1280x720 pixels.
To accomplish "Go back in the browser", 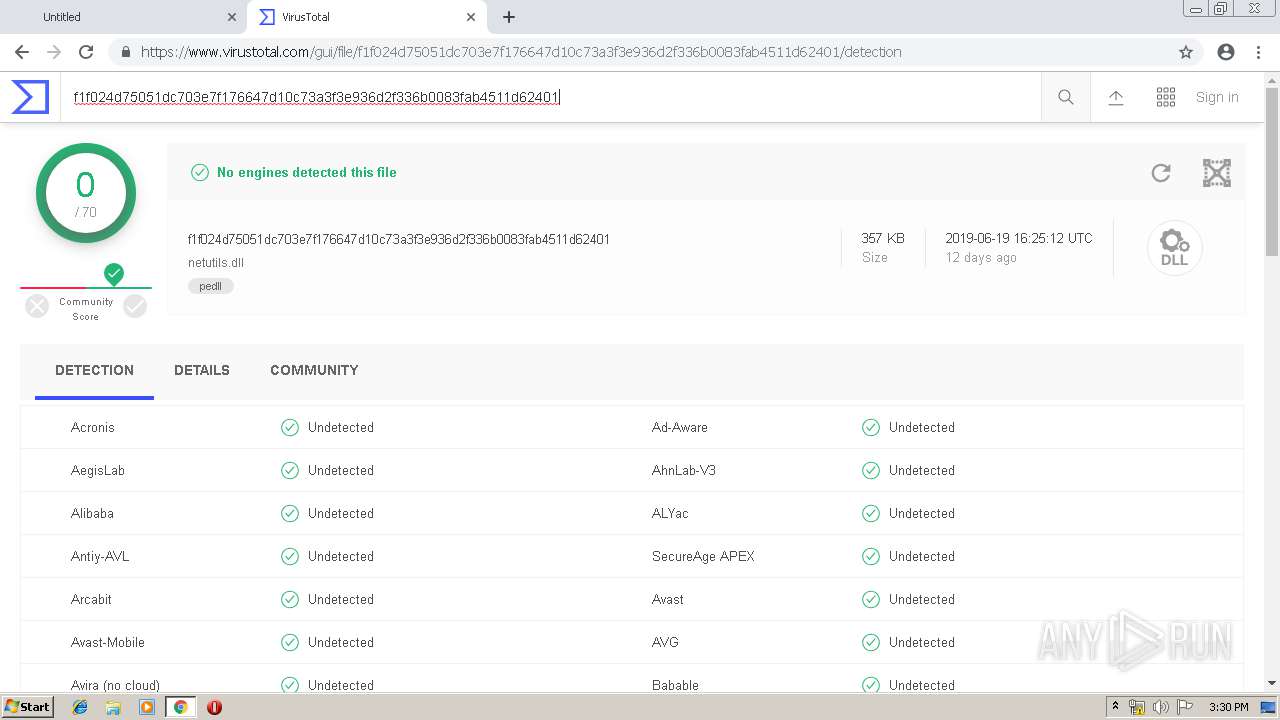I will [22, 52].
